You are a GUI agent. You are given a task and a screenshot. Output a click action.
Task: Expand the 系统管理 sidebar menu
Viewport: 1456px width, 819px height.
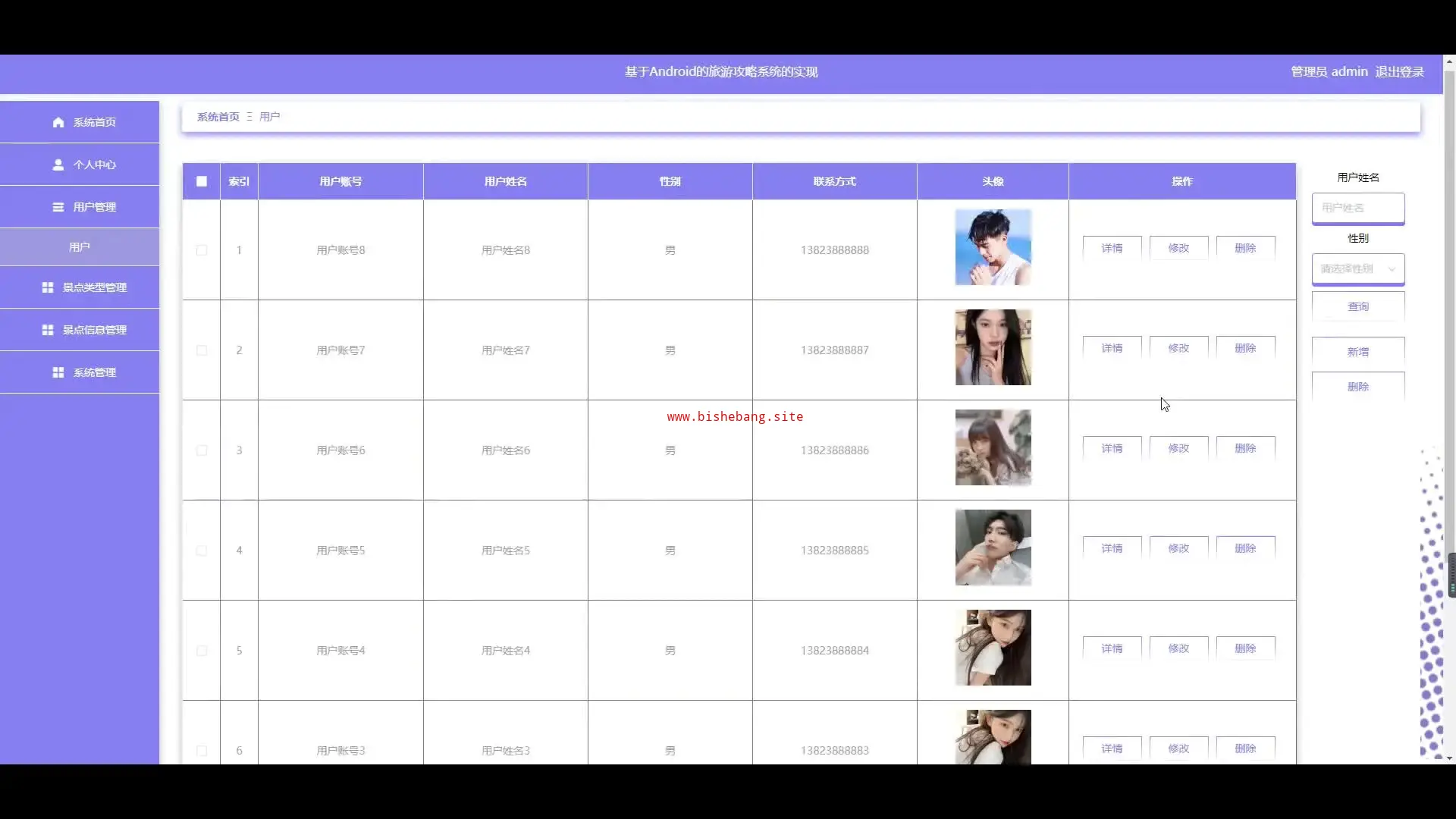tap(94, 372)
